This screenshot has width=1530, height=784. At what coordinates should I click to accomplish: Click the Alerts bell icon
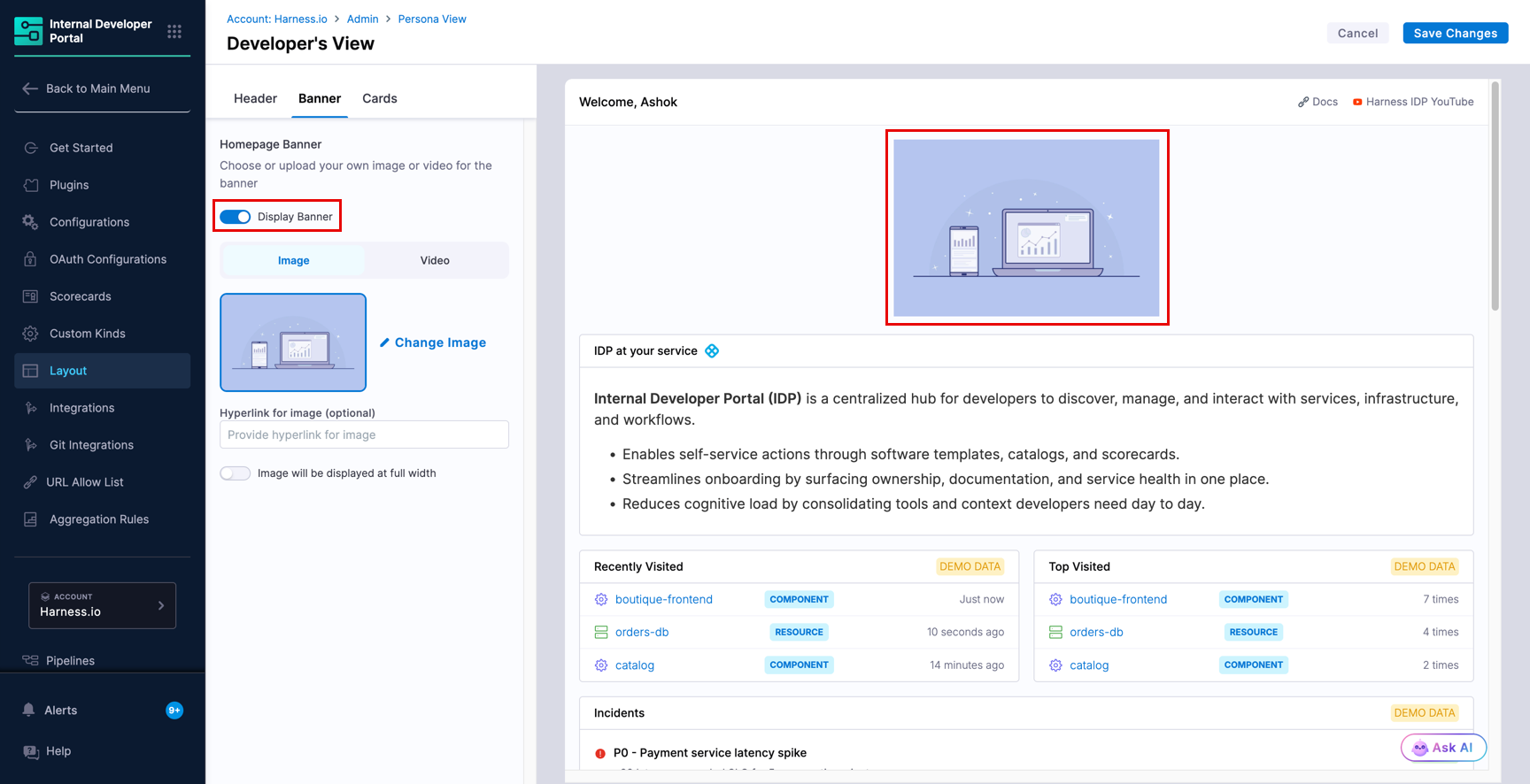(29, 711)
